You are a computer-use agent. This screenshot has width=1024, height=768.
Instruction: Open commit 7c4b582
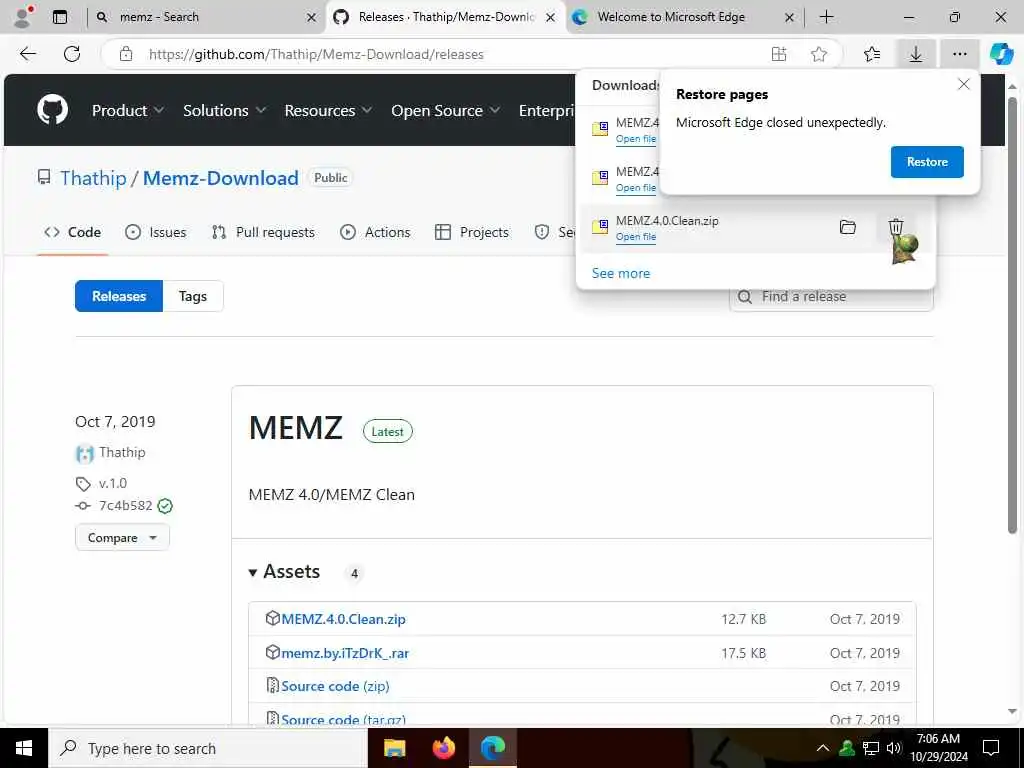(125, 505)
